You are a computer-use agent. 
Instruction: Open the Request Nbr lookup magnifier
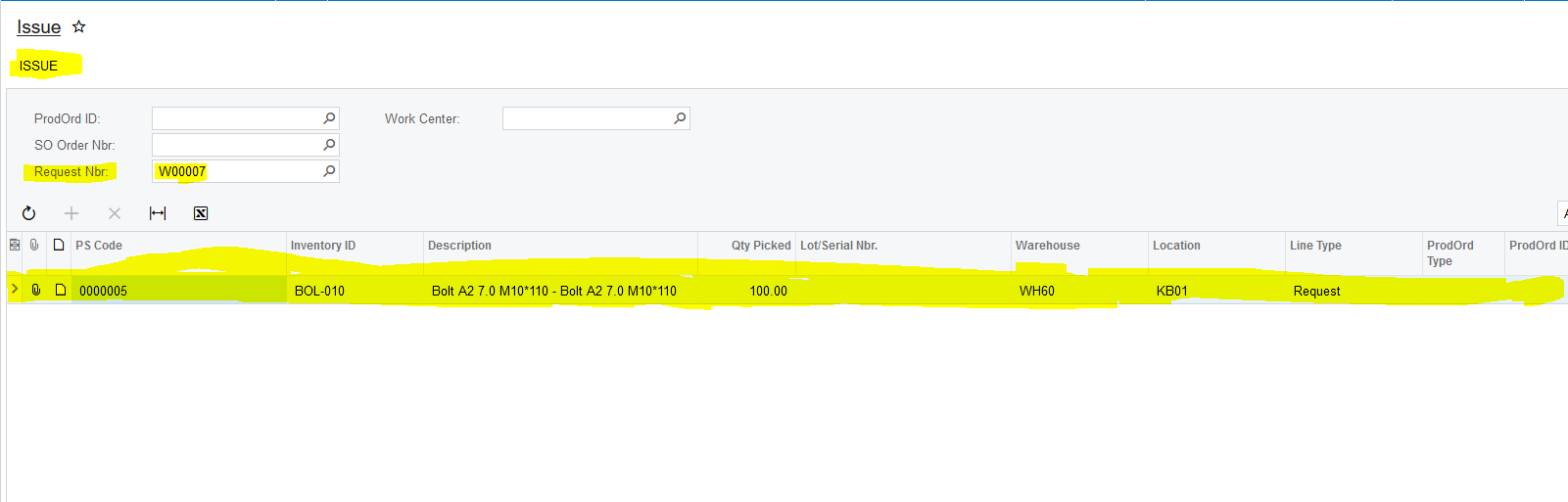[329, 171]
